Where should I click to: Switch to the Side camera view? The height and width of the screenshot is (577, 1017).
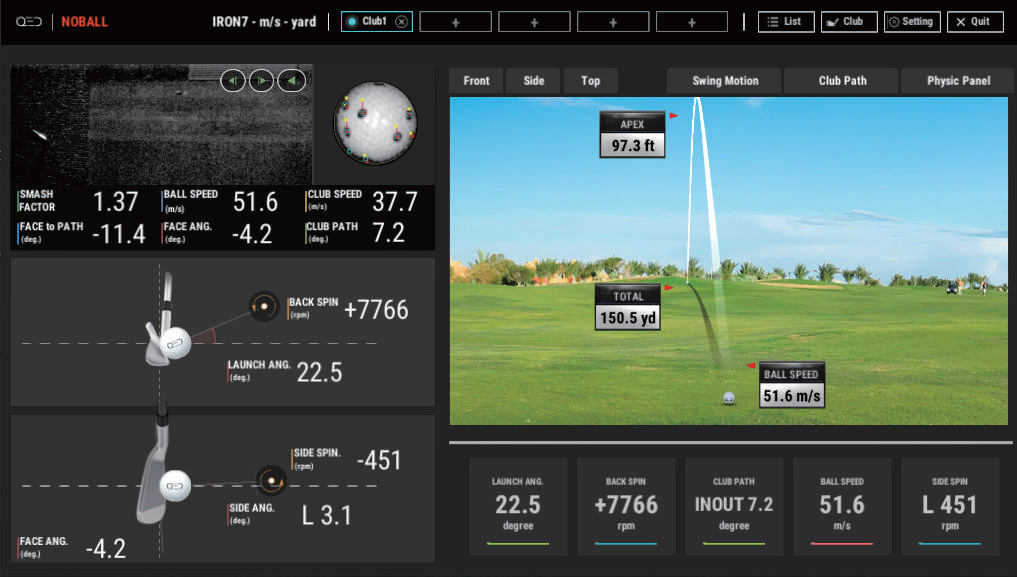click(x=534, y=81)
